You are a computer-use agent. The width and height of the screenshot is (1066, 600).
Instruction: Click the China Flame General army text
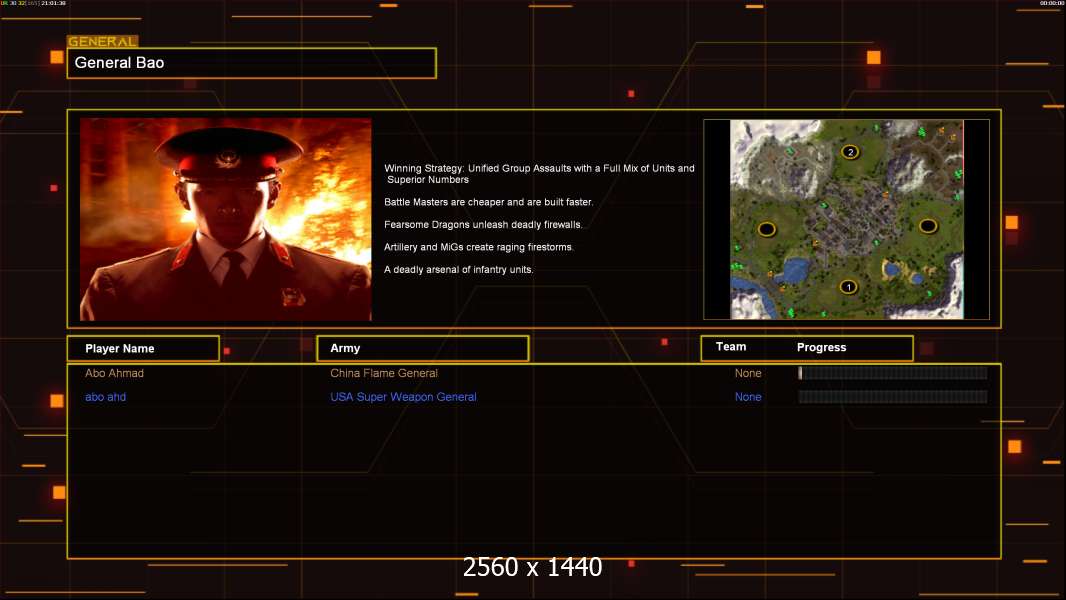click(383, 373)
